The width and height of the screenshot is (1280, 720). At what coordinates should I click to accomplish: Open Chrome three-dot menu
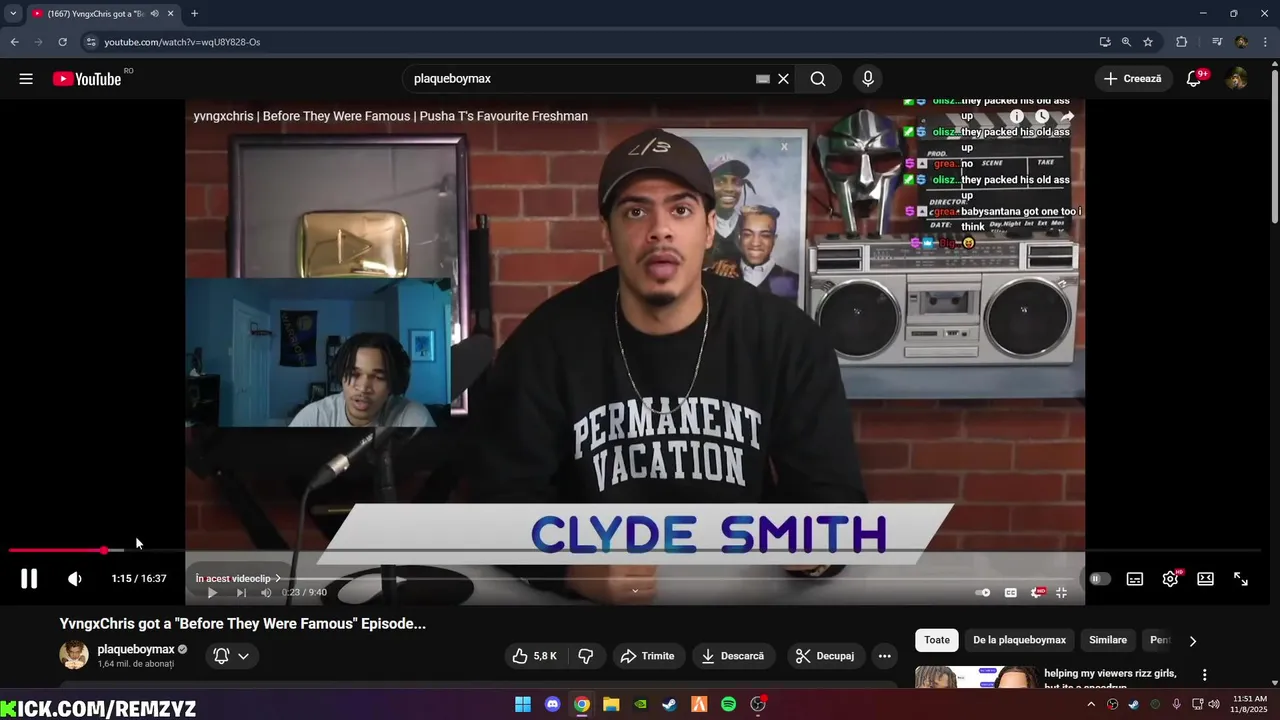(x=1265, y=42)
